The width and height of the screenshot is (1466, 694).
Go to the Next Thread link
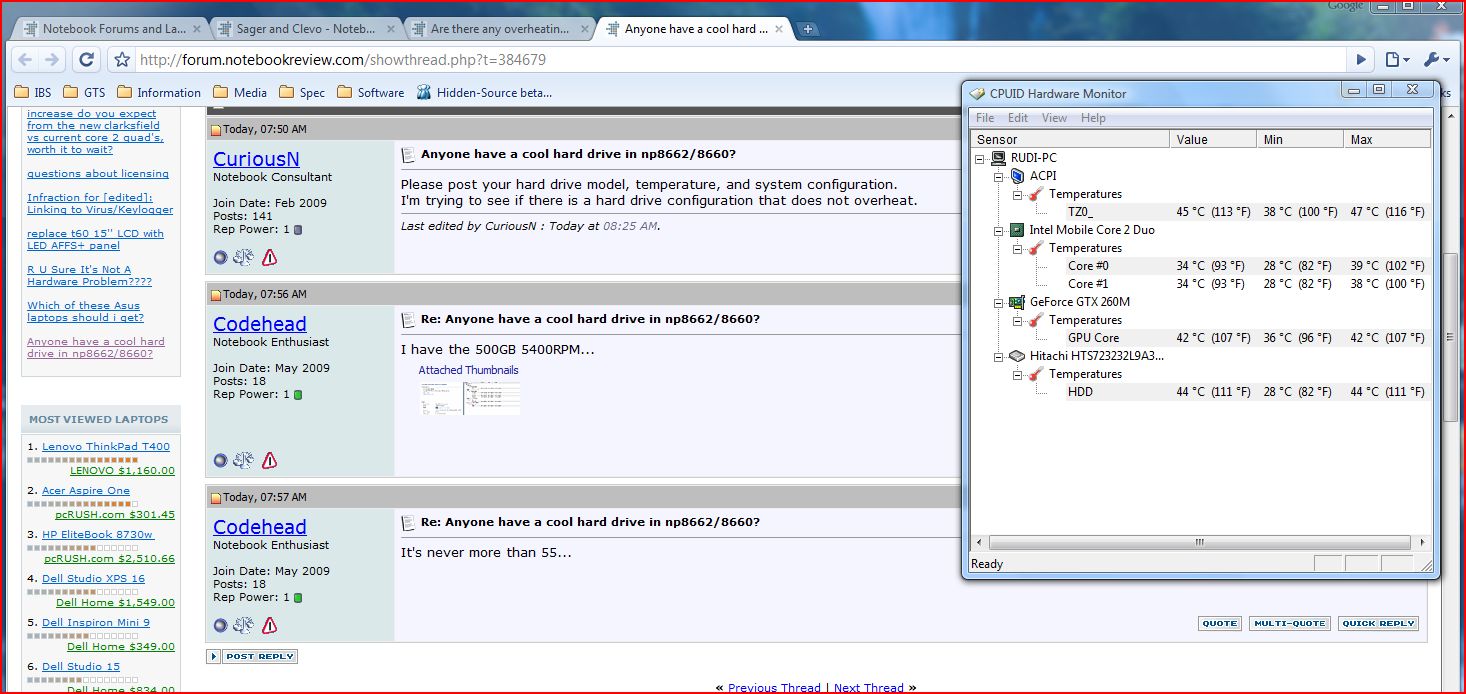point(869,688)
